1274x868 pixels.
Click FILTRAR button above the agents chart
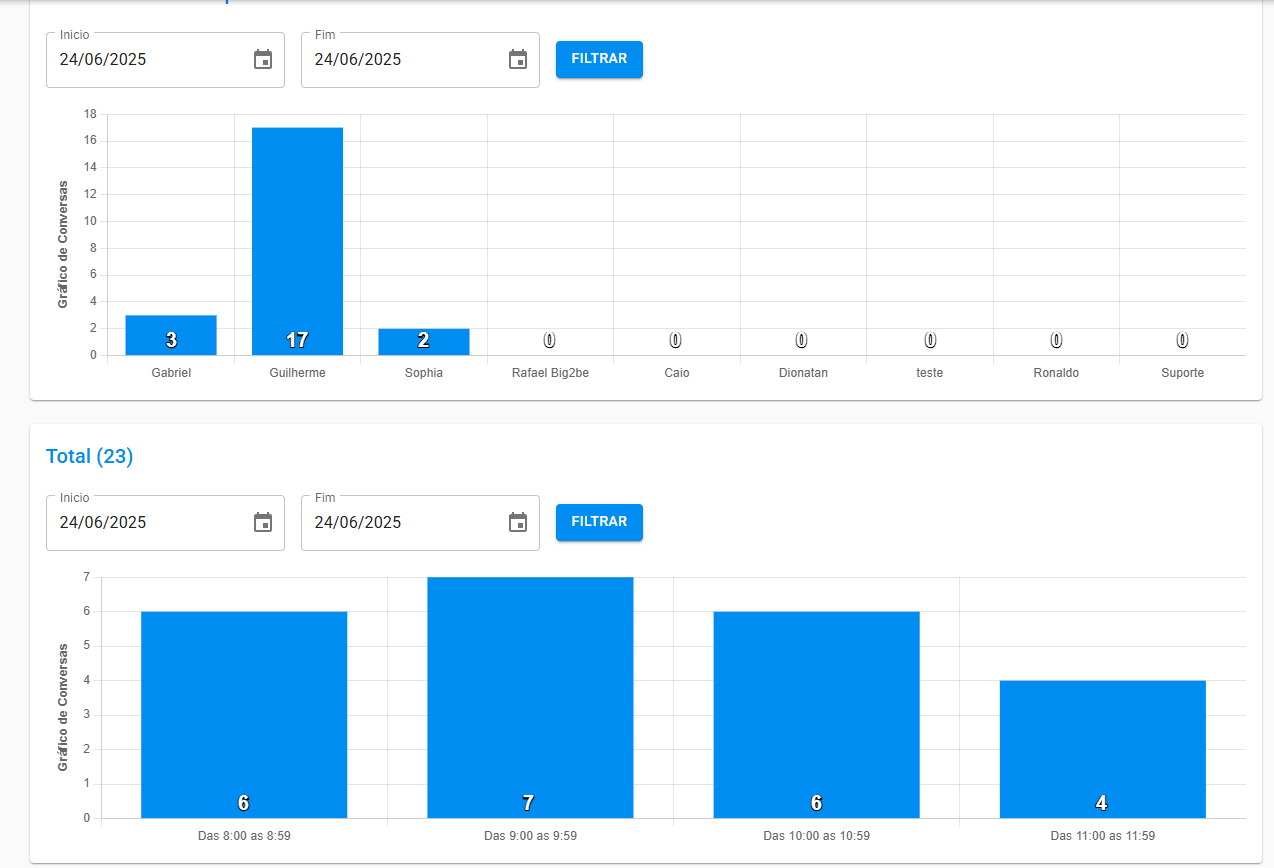[599, 59]
